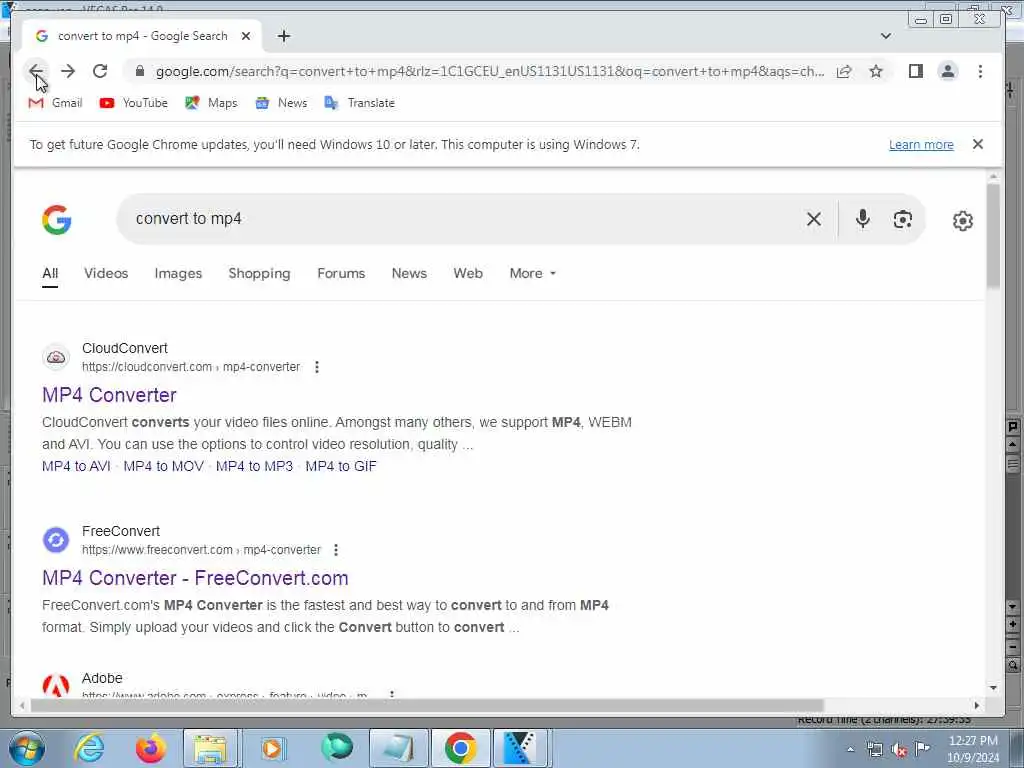Open Windows Explorer folder on taskbar
This screenshot has height=768, width=1024.
click(210, 748)
